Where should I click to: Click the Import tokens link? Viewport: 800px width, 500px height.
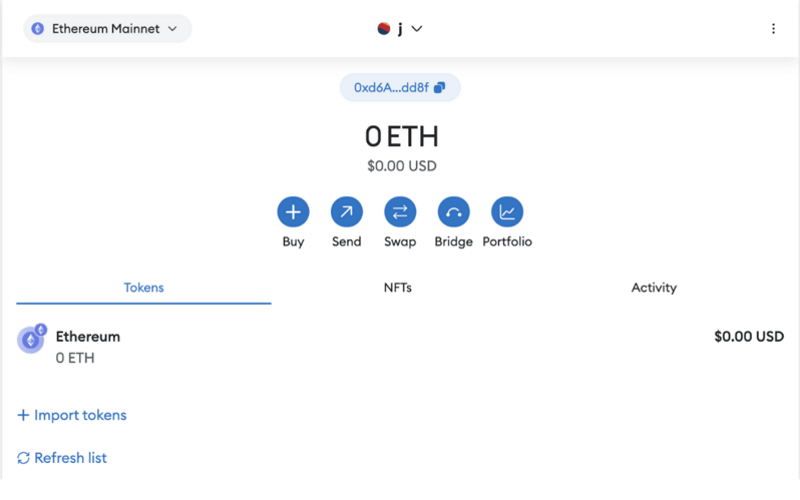[72, 415]
